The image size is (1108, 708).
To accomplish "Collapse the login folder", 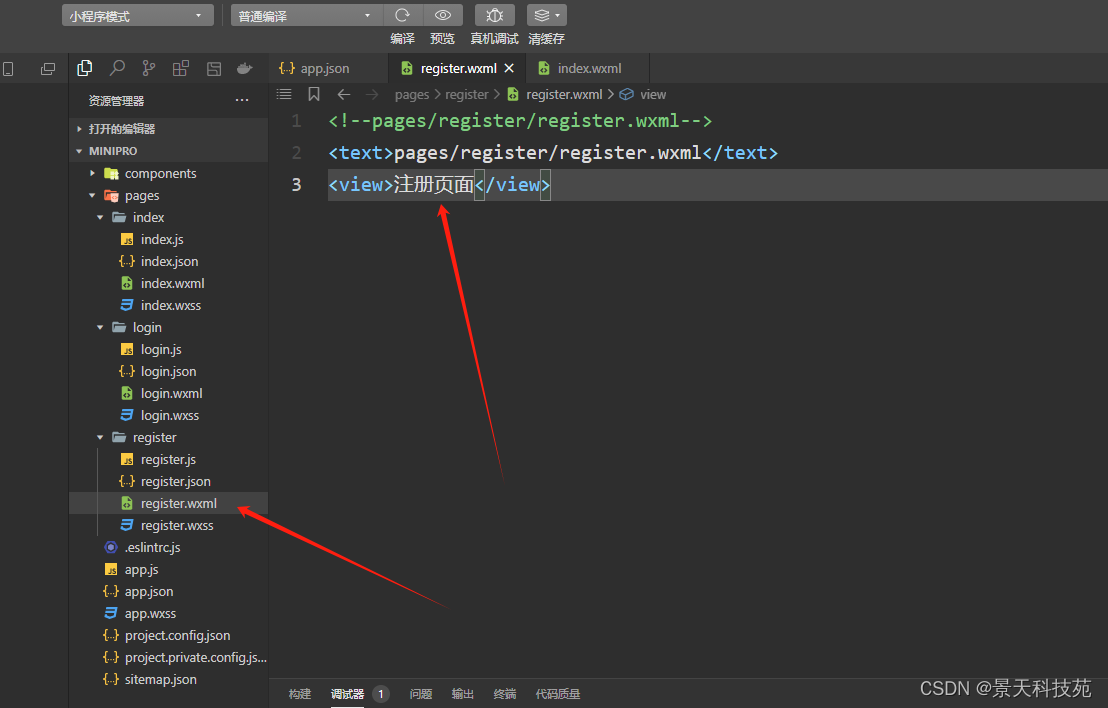I will click(x=169, y=327).
